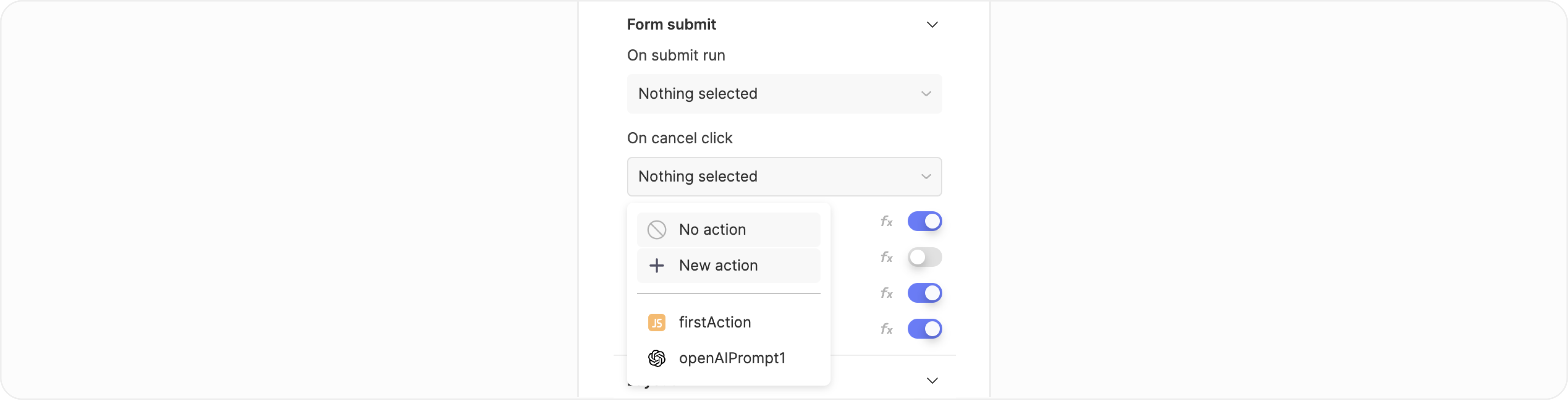Turn off the first enabled toggle switch
Screen dimensions: 1568x400
[924, 221]
